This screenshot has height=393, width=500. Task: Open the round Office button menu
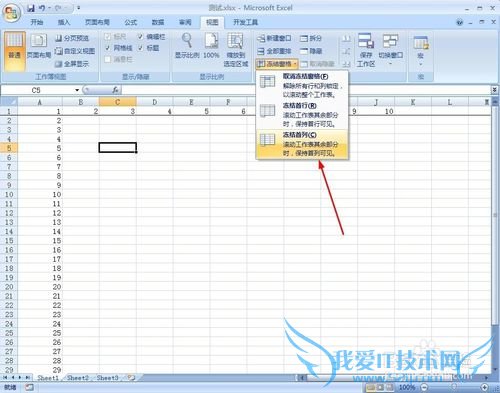[12, 13]
